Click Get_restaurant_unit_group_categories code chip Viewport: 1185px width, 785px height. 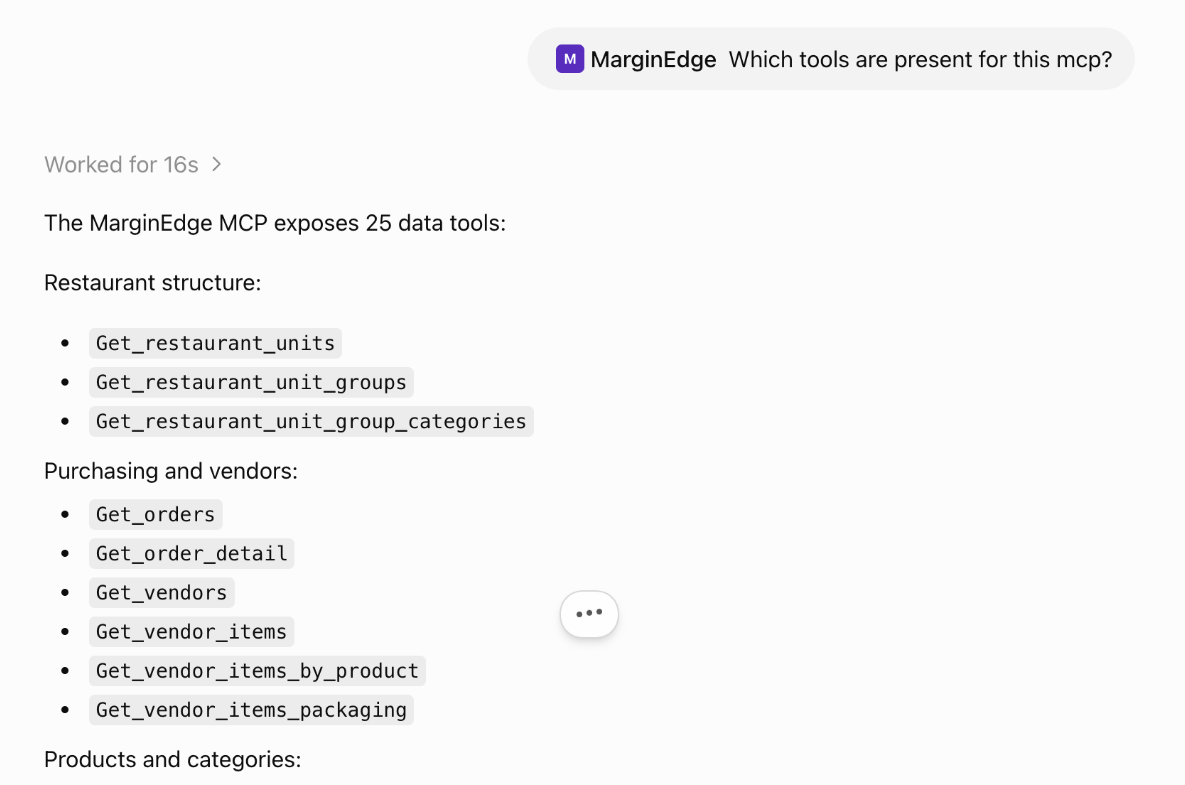(x=311, y=422)
